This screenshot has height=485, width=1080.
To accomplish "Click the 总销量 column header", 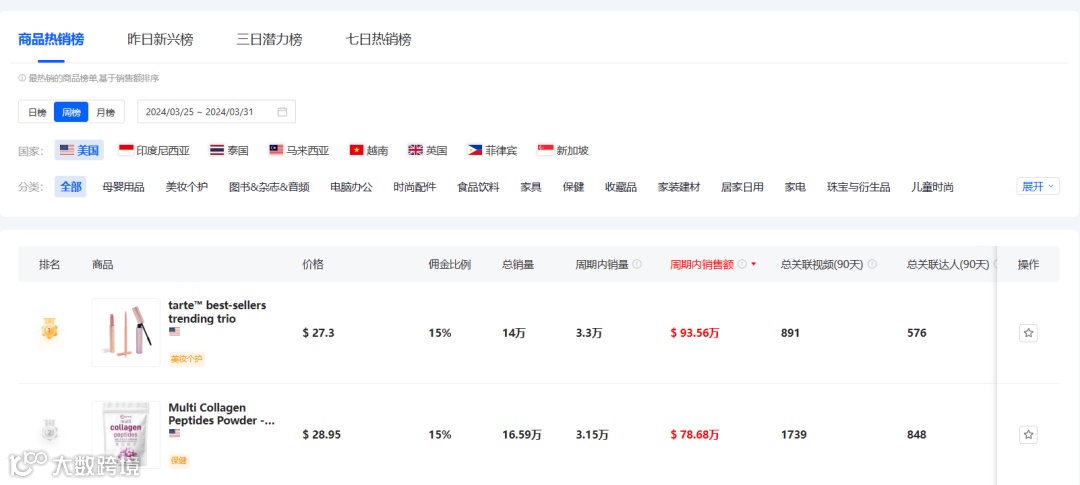I will (x=518, y=264).
